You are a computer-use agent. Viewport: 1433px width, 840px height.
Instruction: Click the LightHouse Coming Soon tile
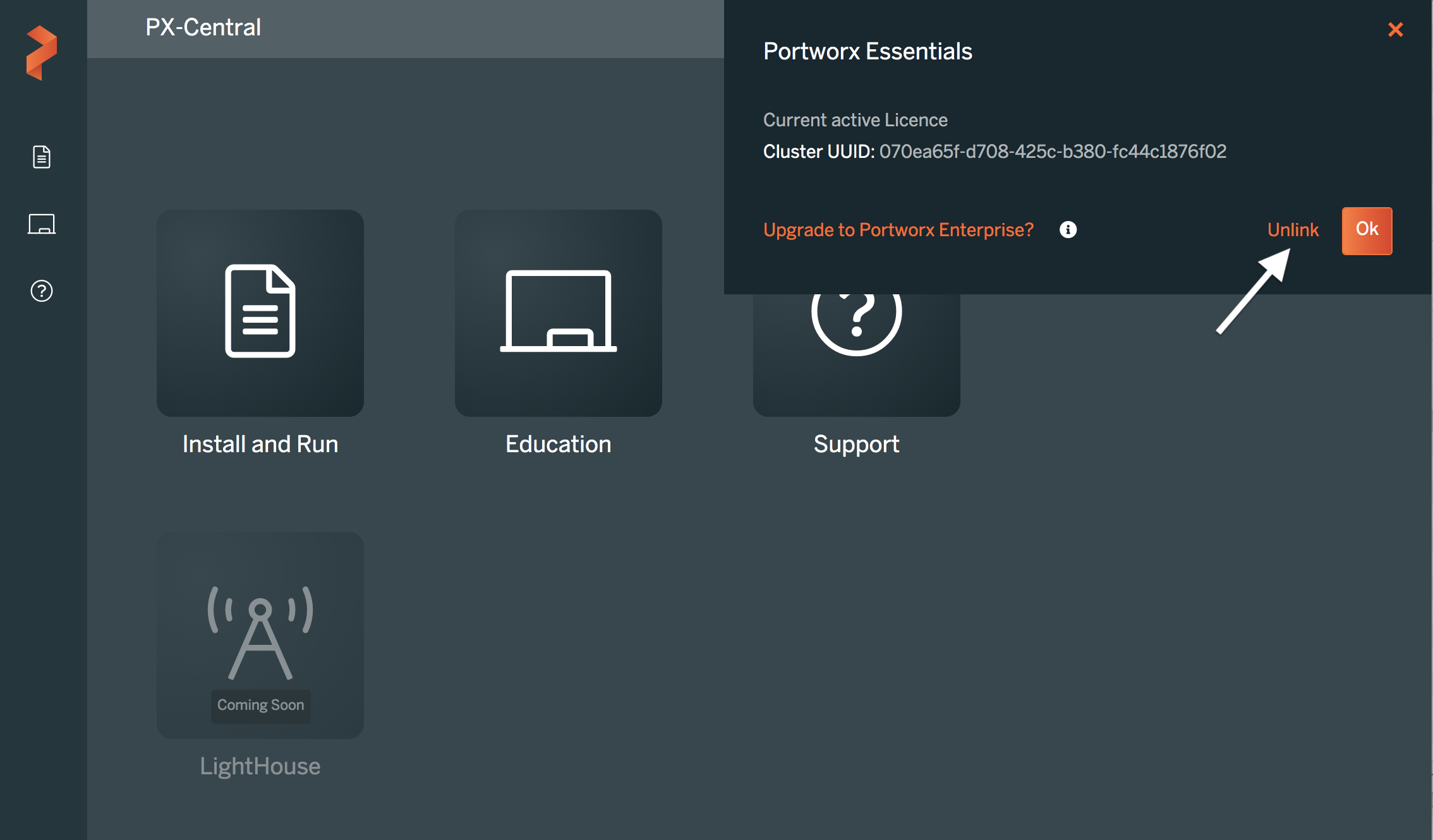click(259, 635)
